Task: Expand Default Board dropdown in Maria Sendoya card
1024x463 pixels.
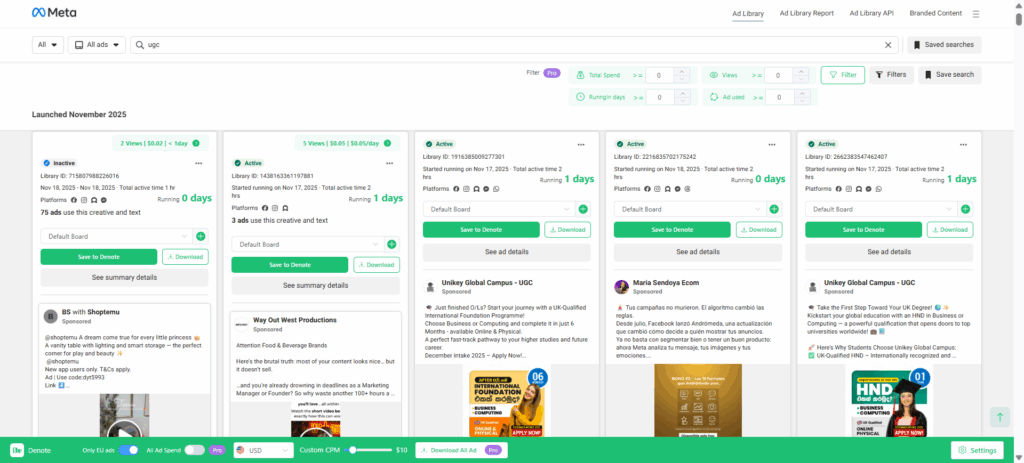Action: point(690,209)
